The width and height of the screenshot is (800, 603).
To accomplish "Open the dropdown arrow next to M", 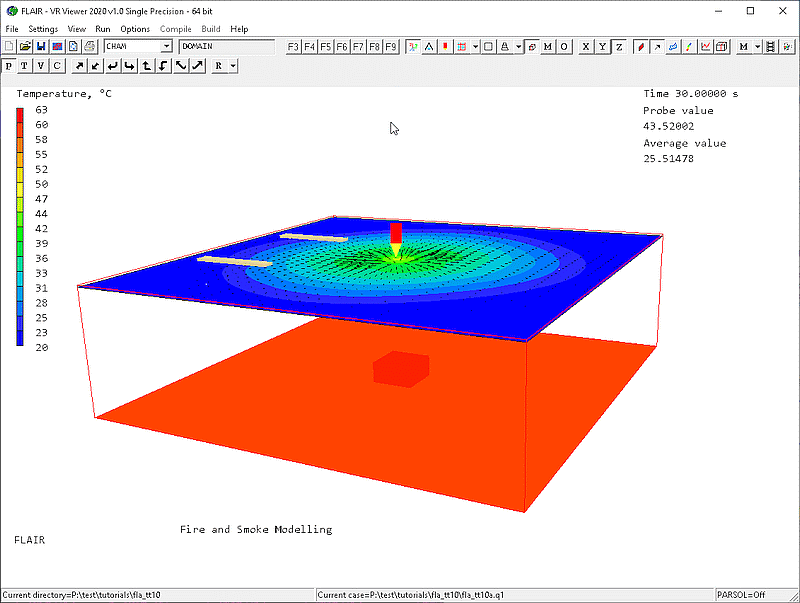I will click(x=758, y=46).
